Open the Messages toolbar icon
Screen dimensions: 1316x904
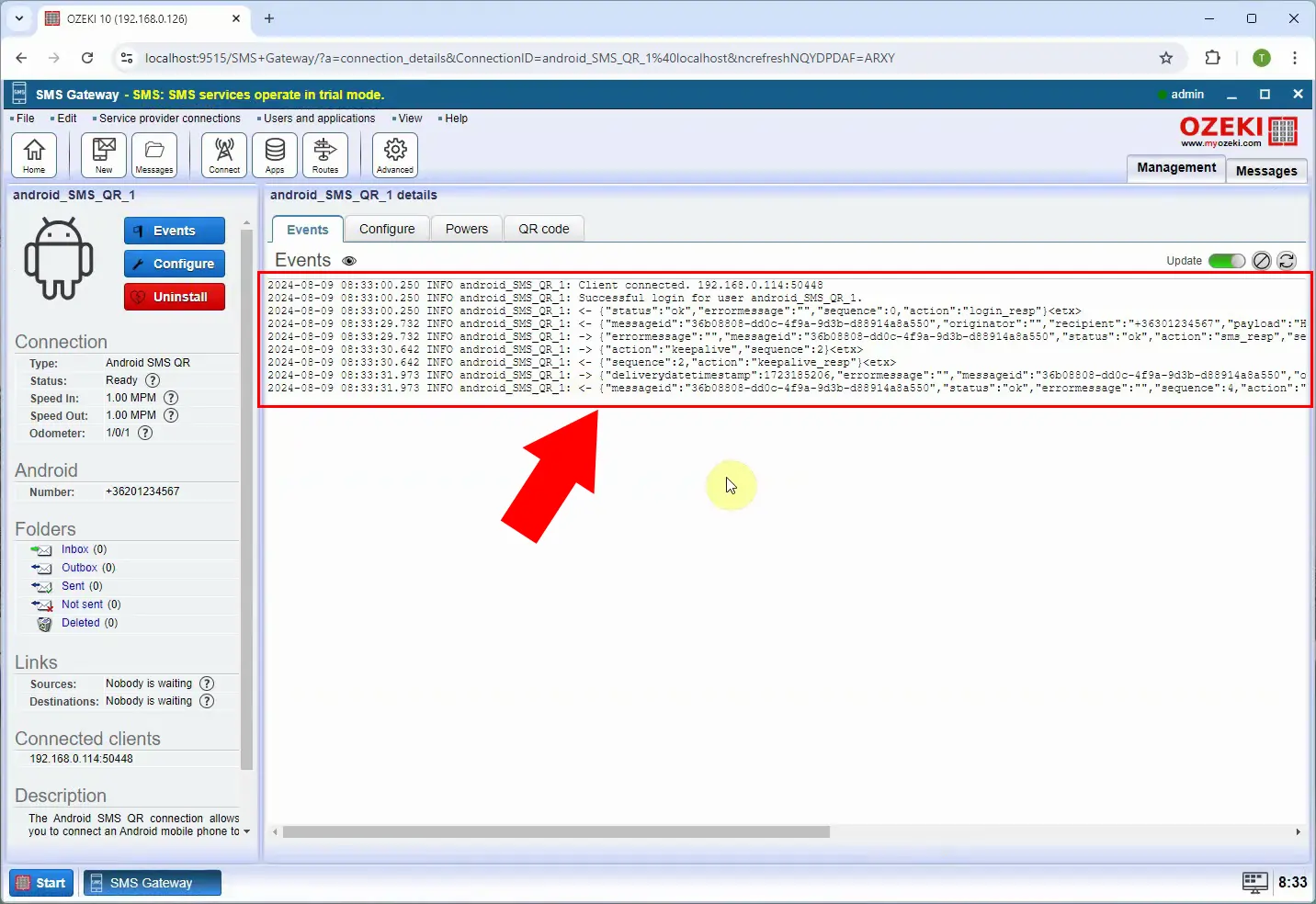(x=154, y=154)
